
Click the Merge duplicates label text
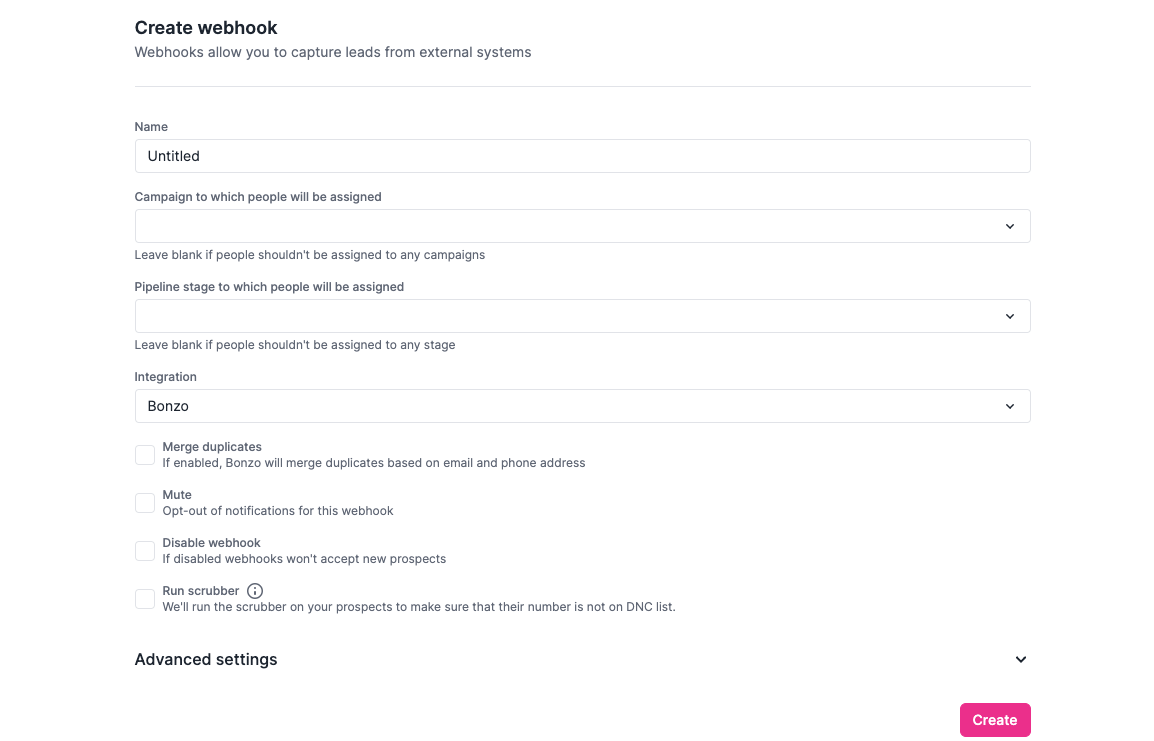[212, 446]
